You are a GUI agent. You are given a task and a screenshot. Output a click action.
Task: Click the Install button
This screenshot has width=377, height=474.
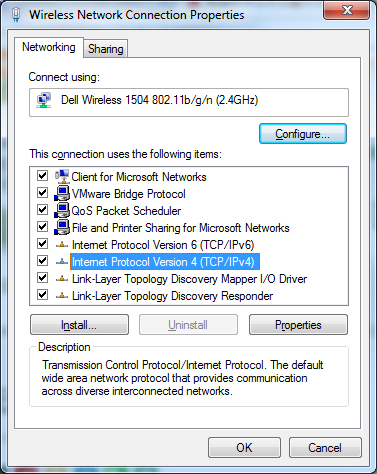(79, 325)
